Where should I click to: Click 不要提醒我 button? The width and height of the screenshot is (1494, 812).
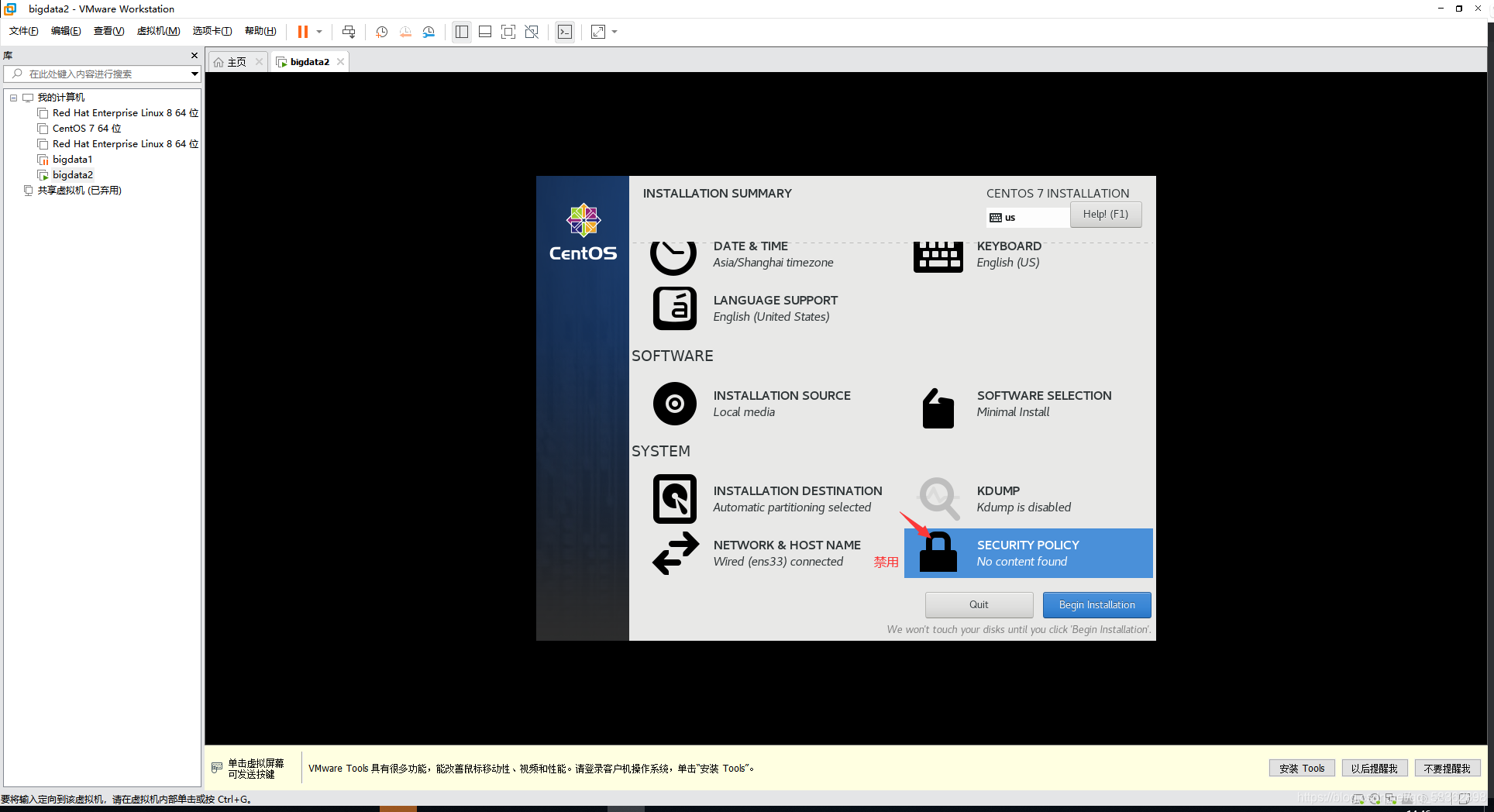click(x=1447, y=769)
